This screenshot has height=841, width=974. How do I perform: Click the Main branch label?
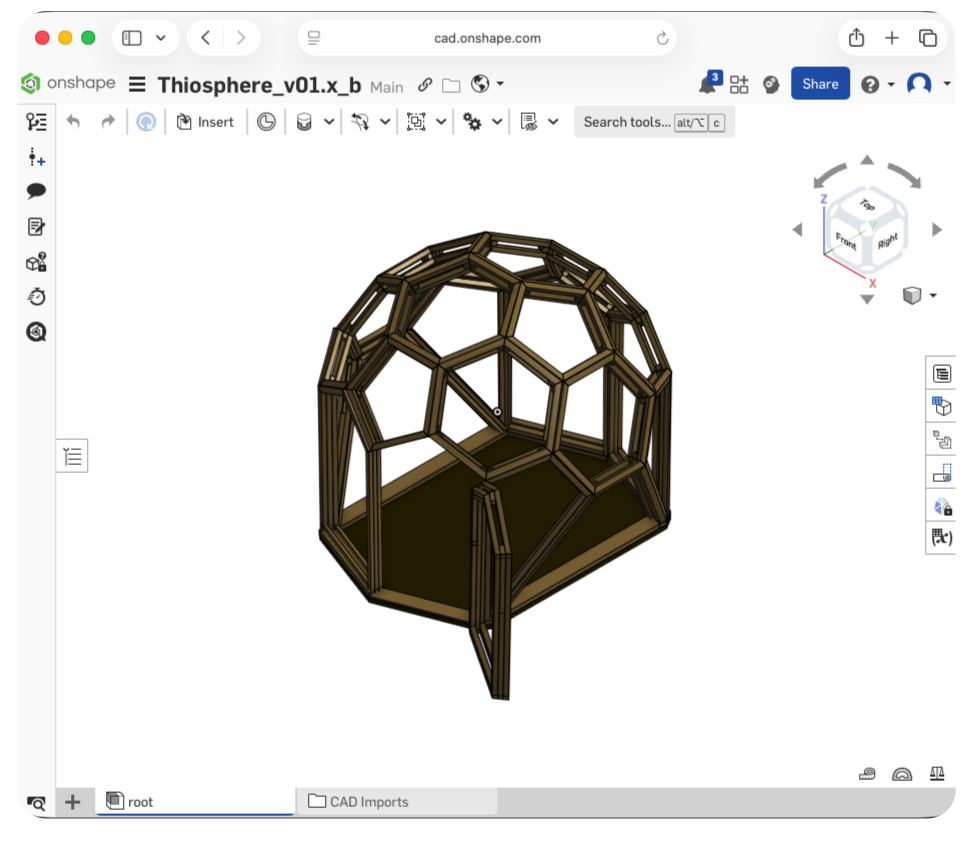click(386, 88)
